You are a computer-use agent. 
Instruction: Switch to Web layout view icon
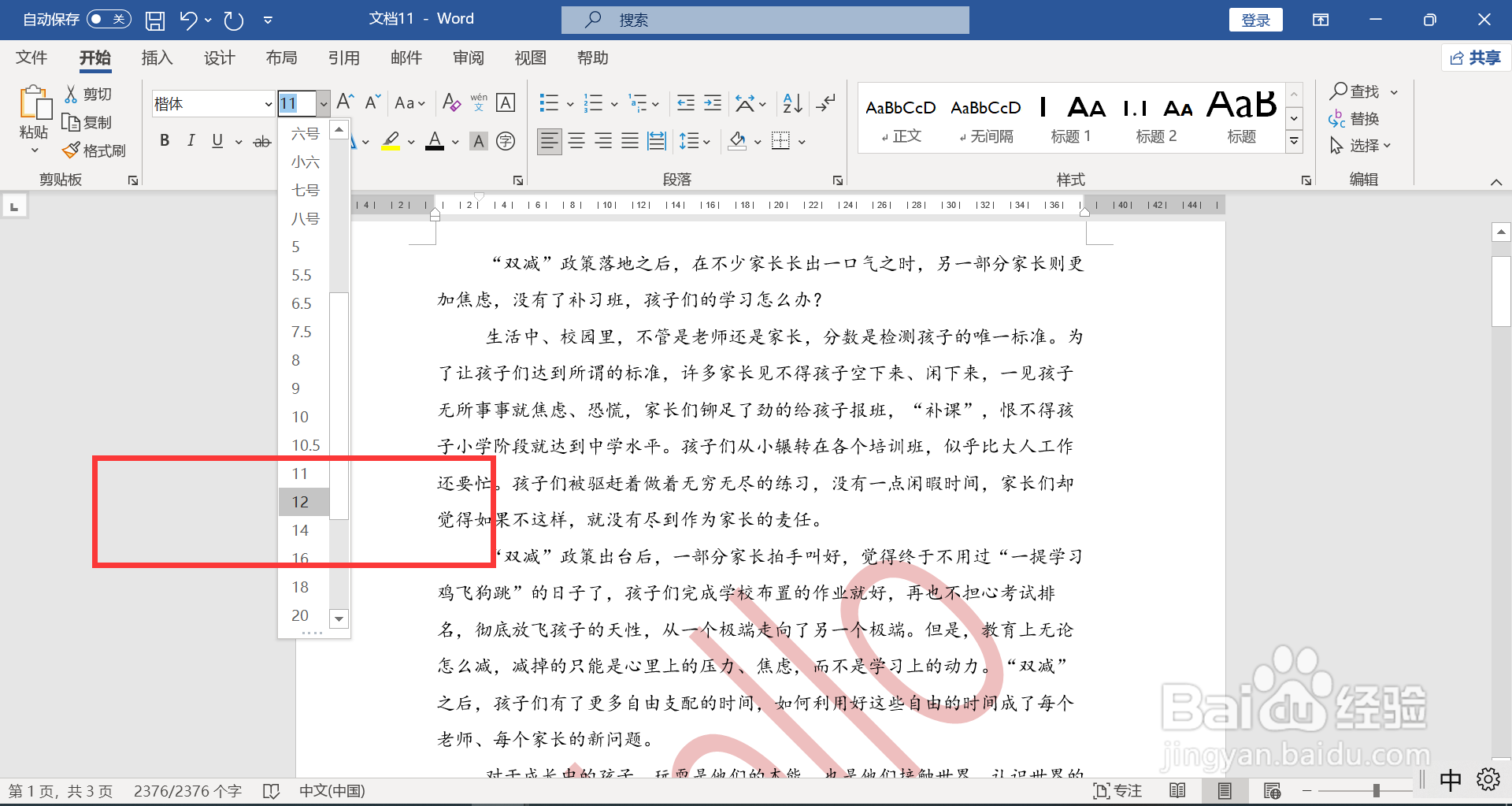(x=1272, y=790)
